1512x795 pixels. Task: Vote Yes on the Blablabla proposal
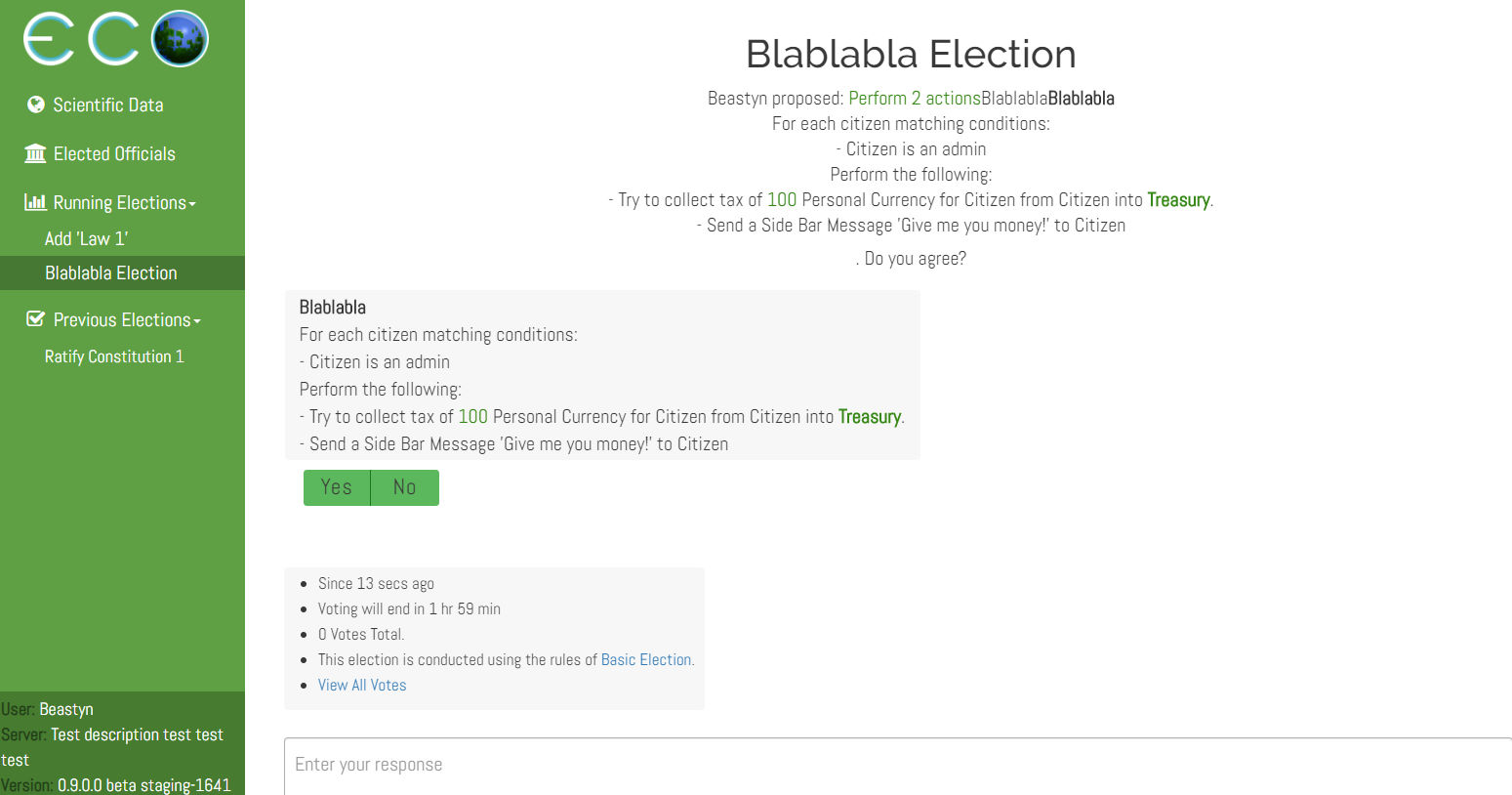point(337,487)
